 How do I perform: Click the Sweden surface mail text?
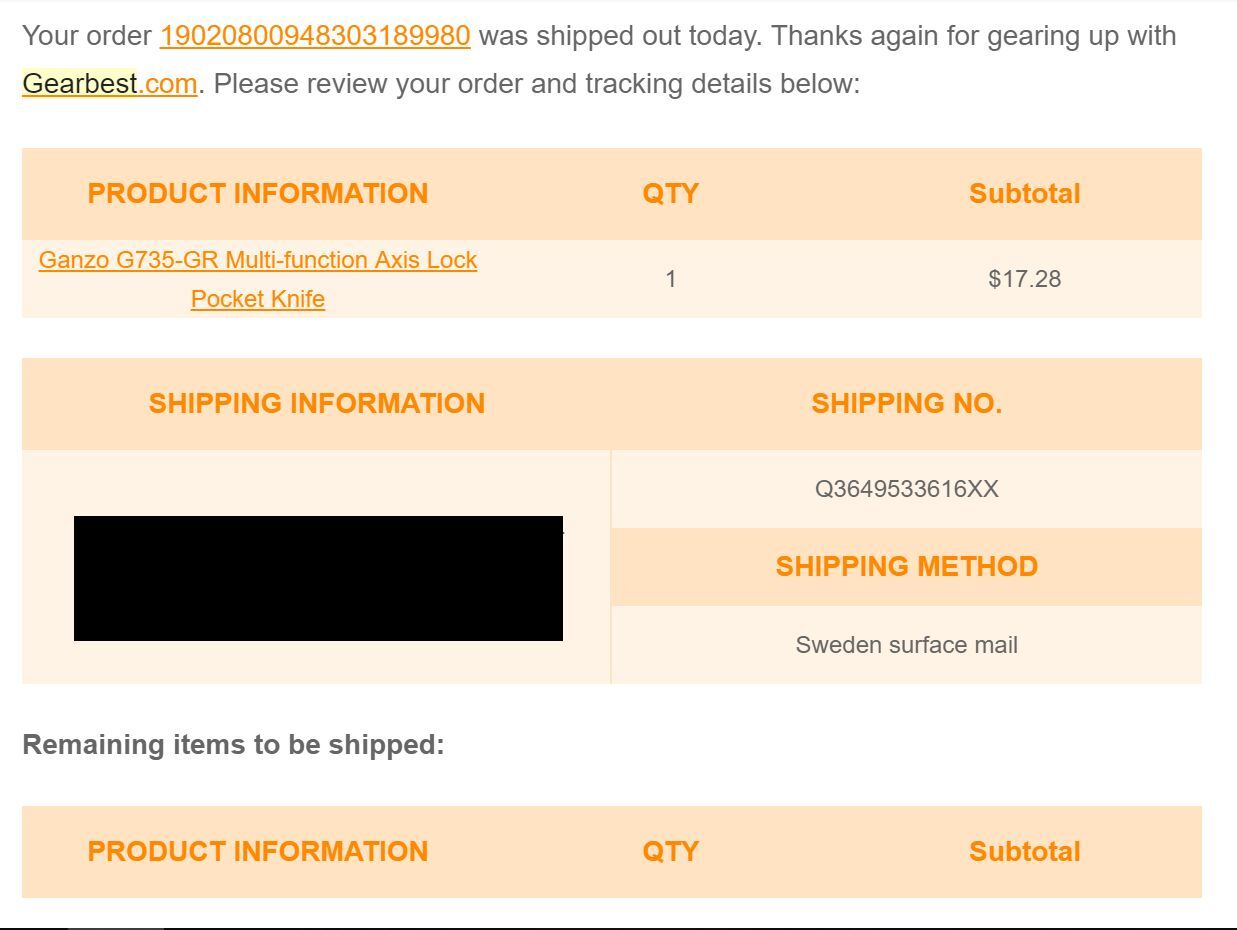point(906,645)
